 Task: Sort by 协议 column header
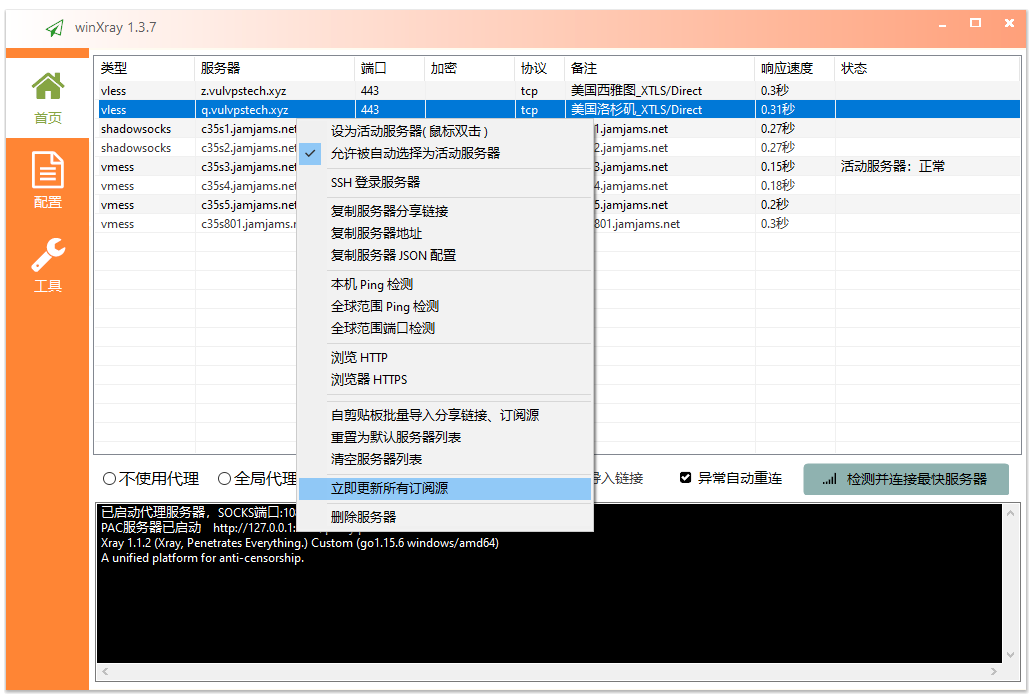click(540, 68)
